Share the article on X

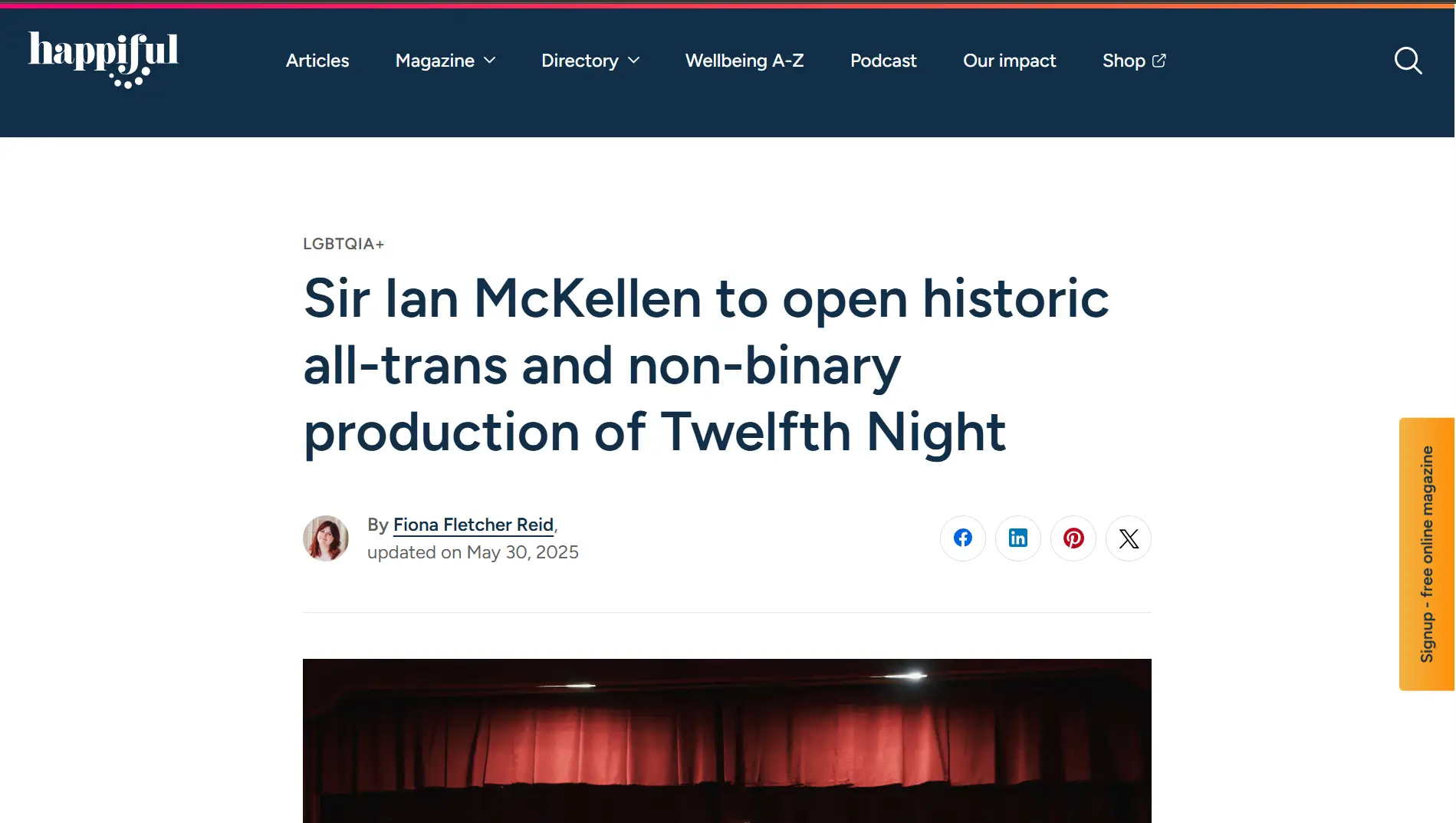pos(1129,538)
